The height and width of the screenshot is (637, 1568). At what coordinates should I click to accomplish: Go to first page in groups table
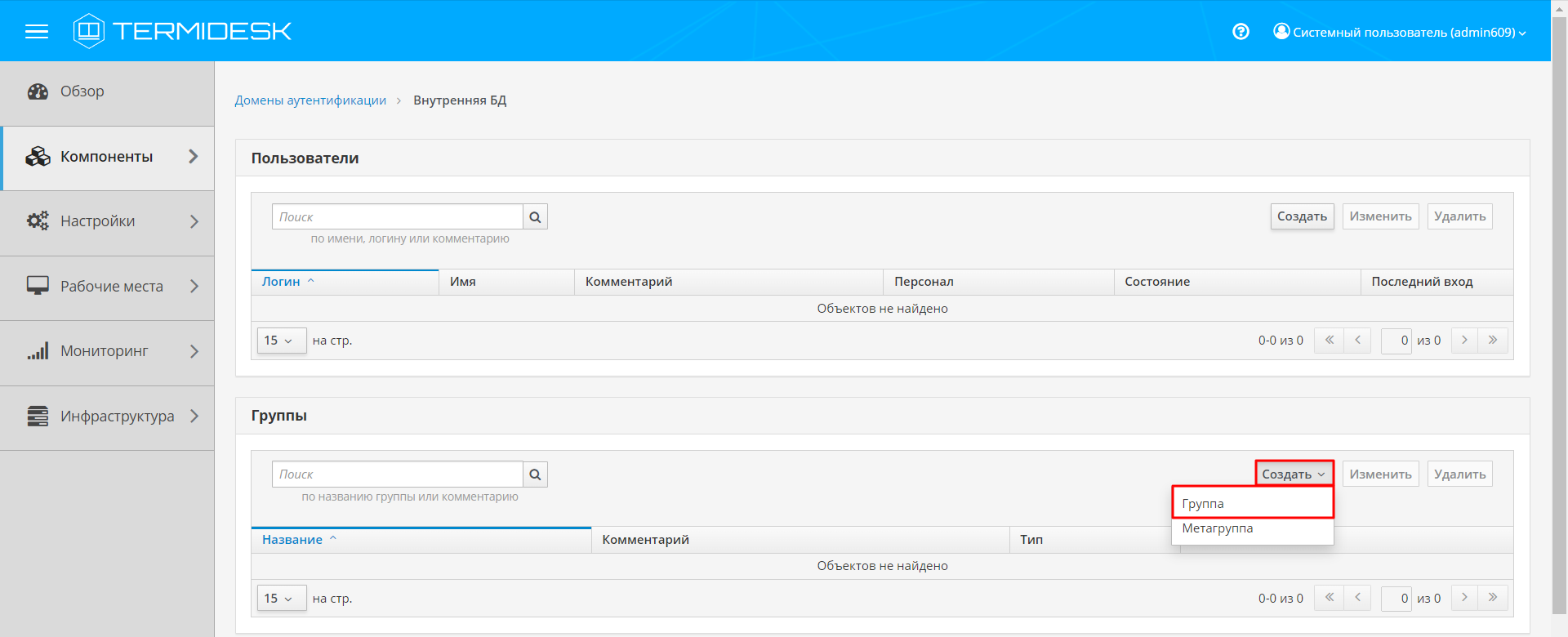tap(1329, 598)
